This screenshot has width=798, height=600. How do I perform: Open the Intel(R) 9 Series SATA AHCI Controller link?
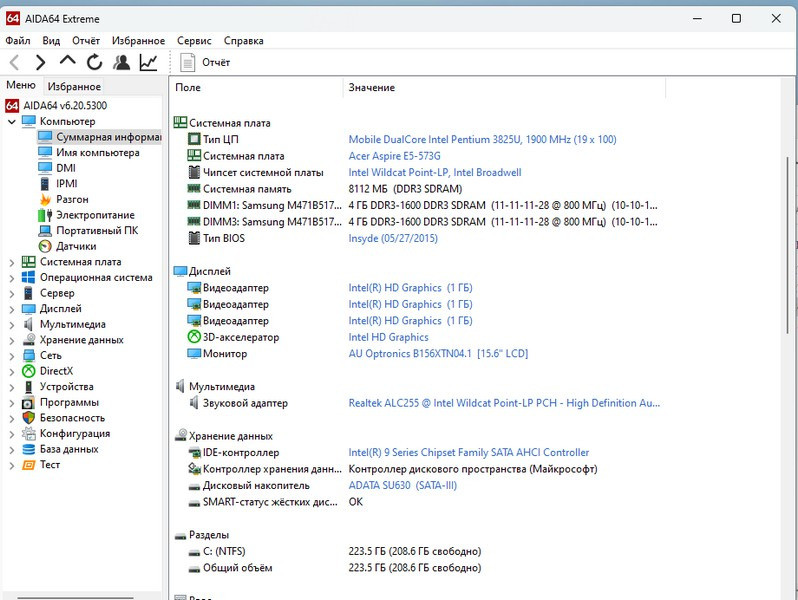pos(469,452)
